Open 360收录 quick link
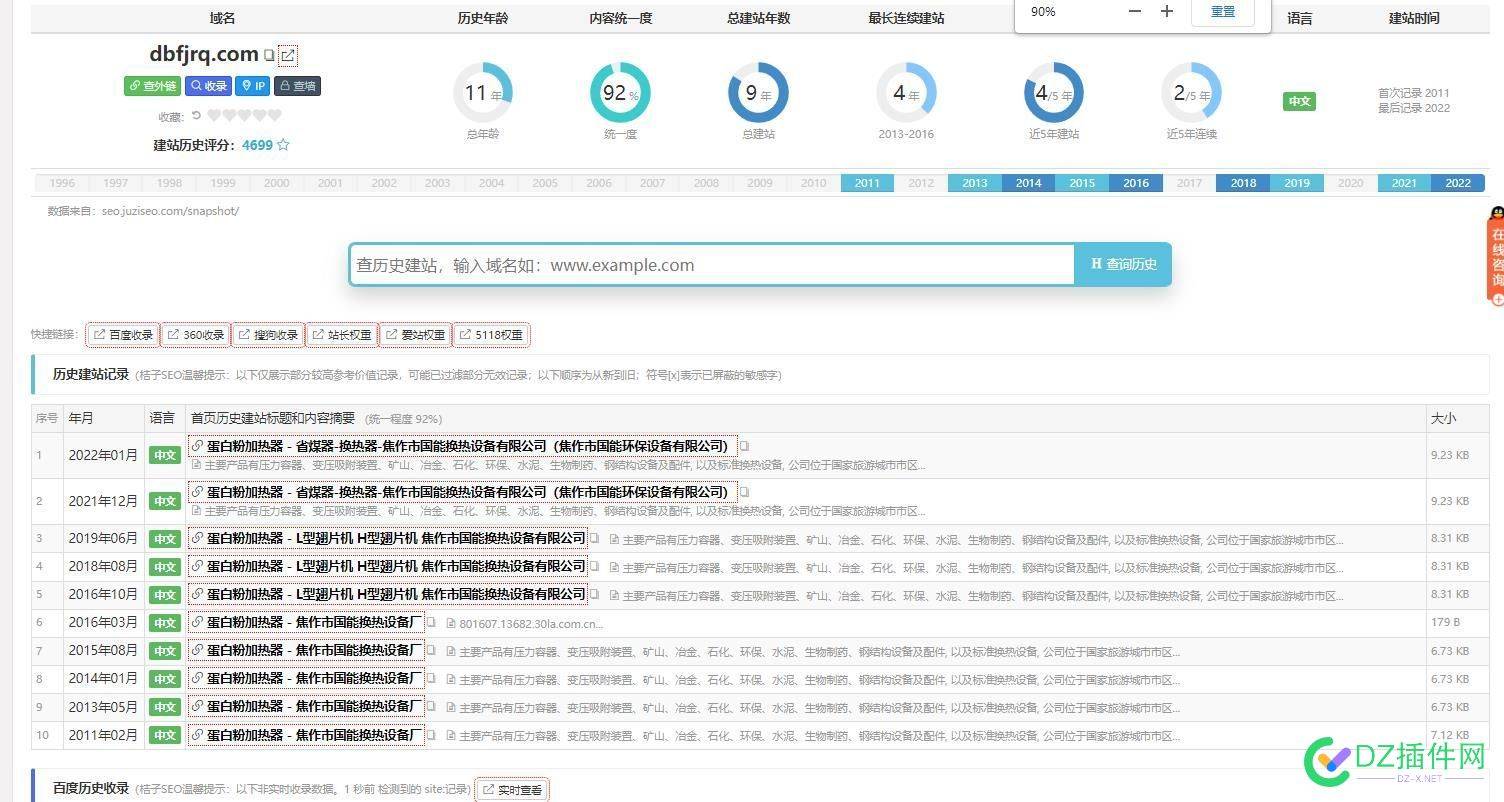The image size is (1504, 802). [x=196, y=335]
